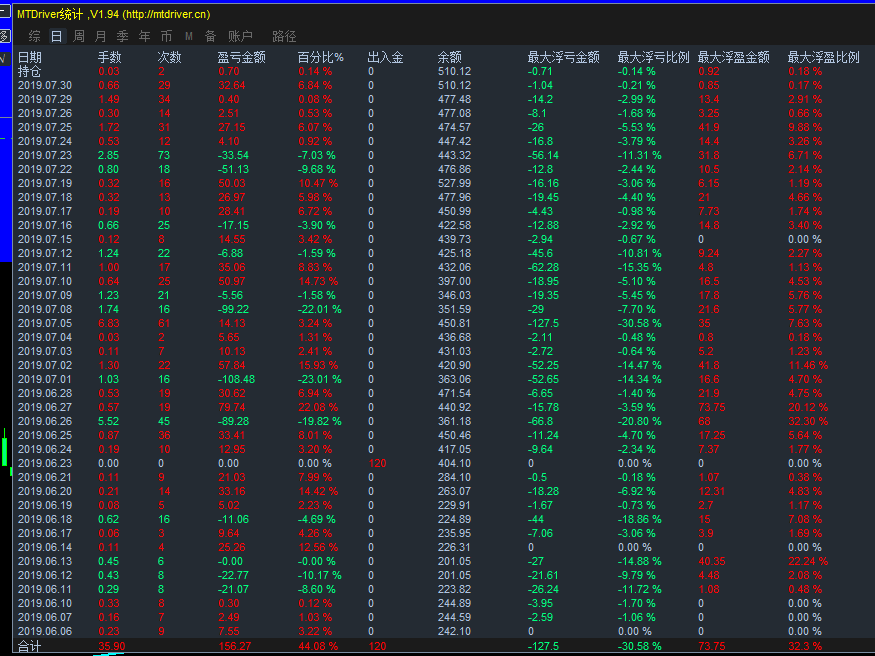Viewport: 875px width, 656px height.
Task: Select the 2019.07.18 date row
Action: click(x=45, y=197)
